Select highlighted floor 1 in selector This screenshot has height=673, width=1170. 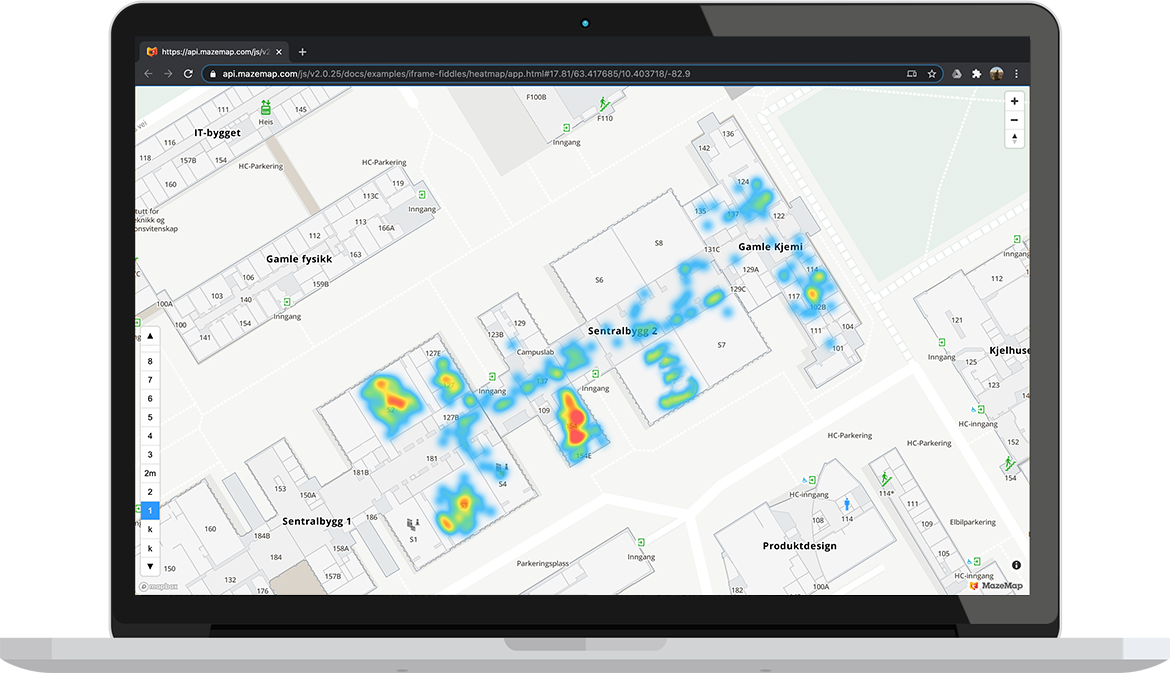[150, 510]
